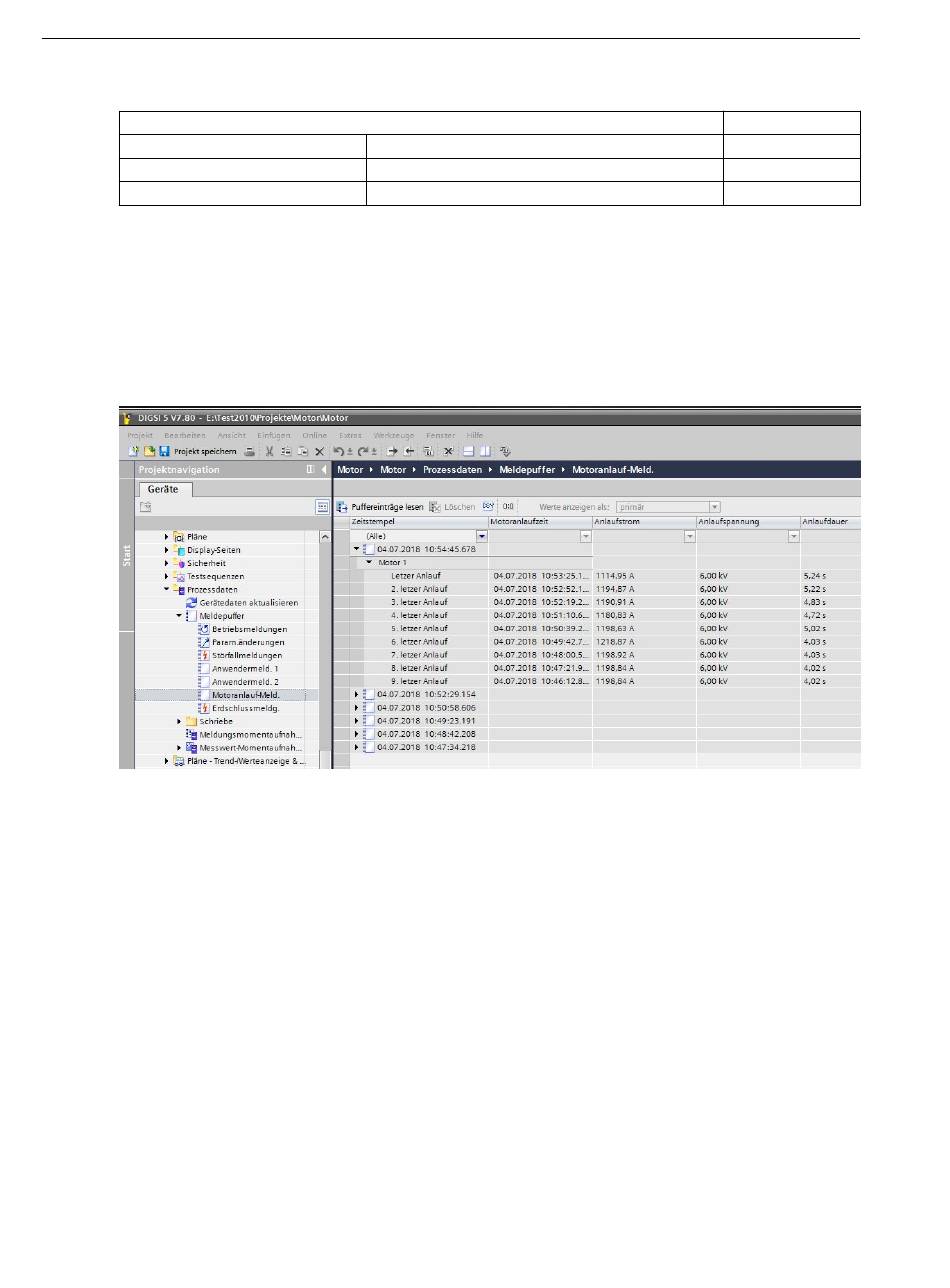Click the copy icon in the toolbar
Image resolution: width=950 pixels, height=1288 pixels.
click(286, 451)
